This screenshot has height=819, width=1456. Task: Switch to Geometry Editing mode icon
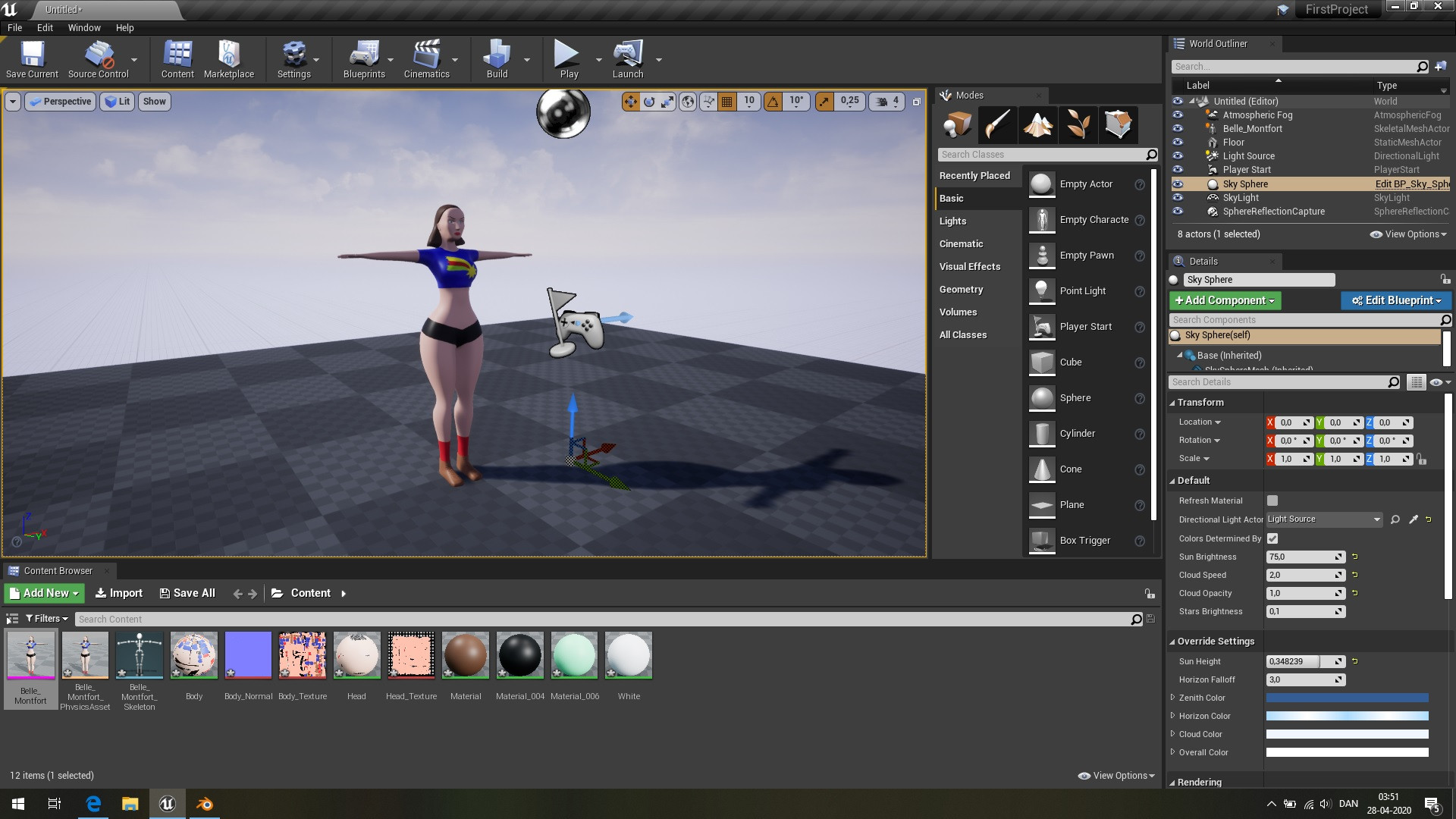coord(1118,124)
